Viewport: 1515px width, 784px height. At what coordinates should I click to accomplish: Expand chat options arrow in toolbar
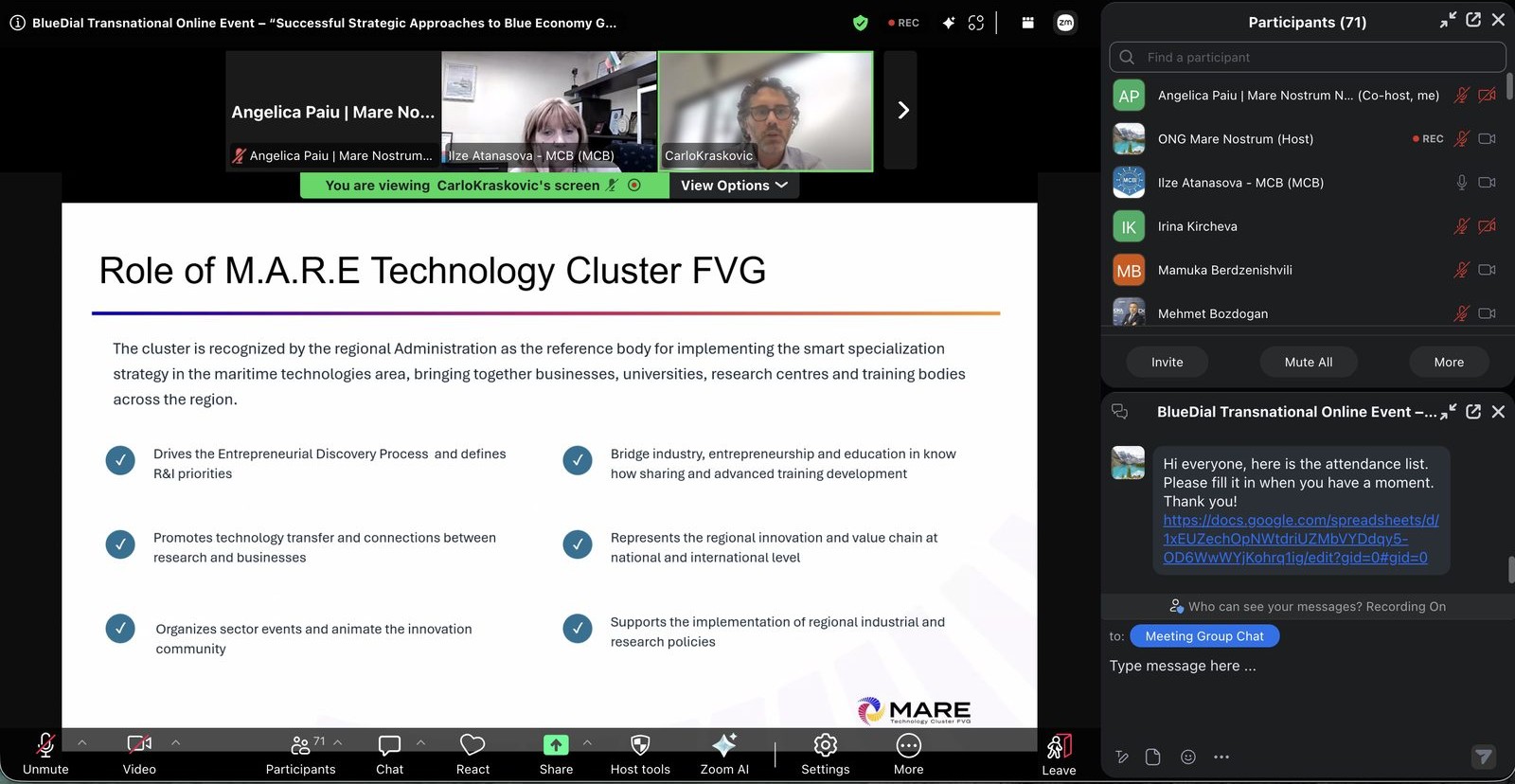(420, 742)
